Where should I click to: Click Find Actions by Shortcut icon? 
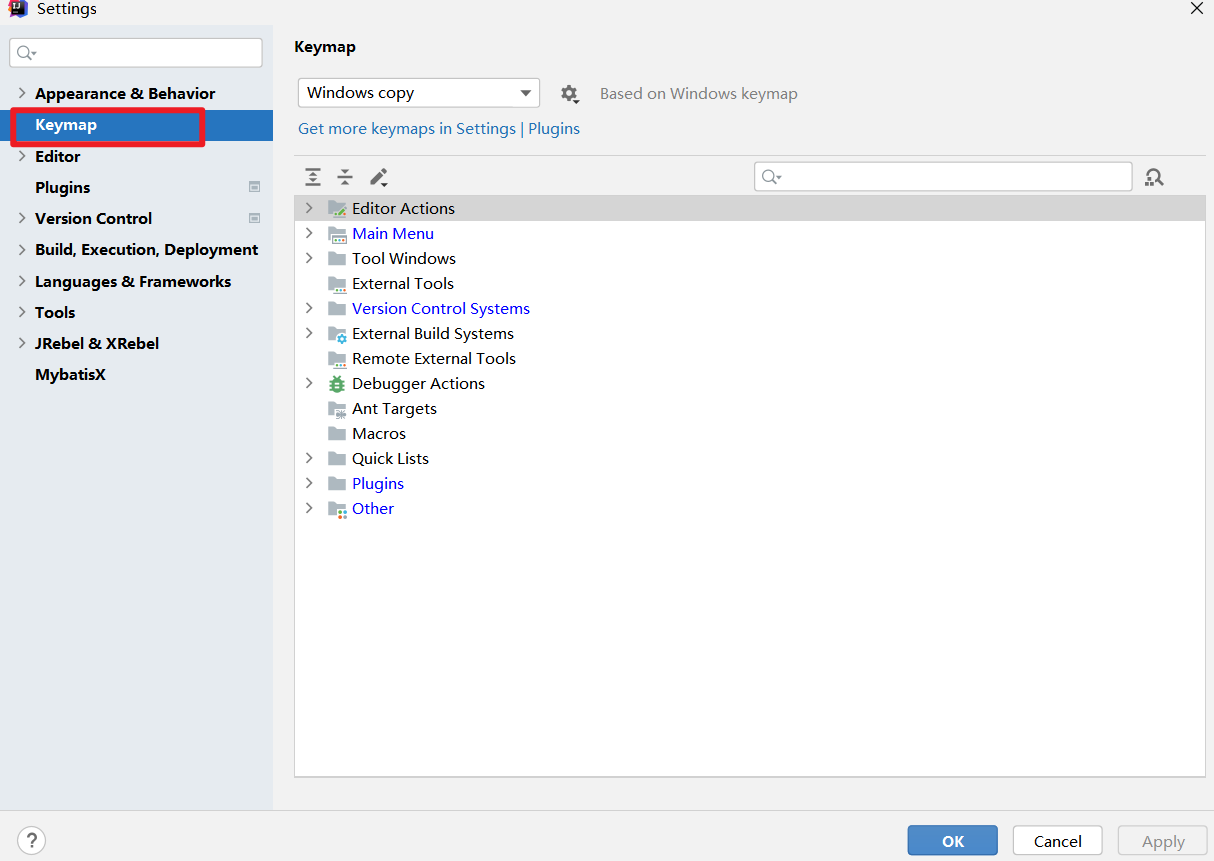[1154, 177]
